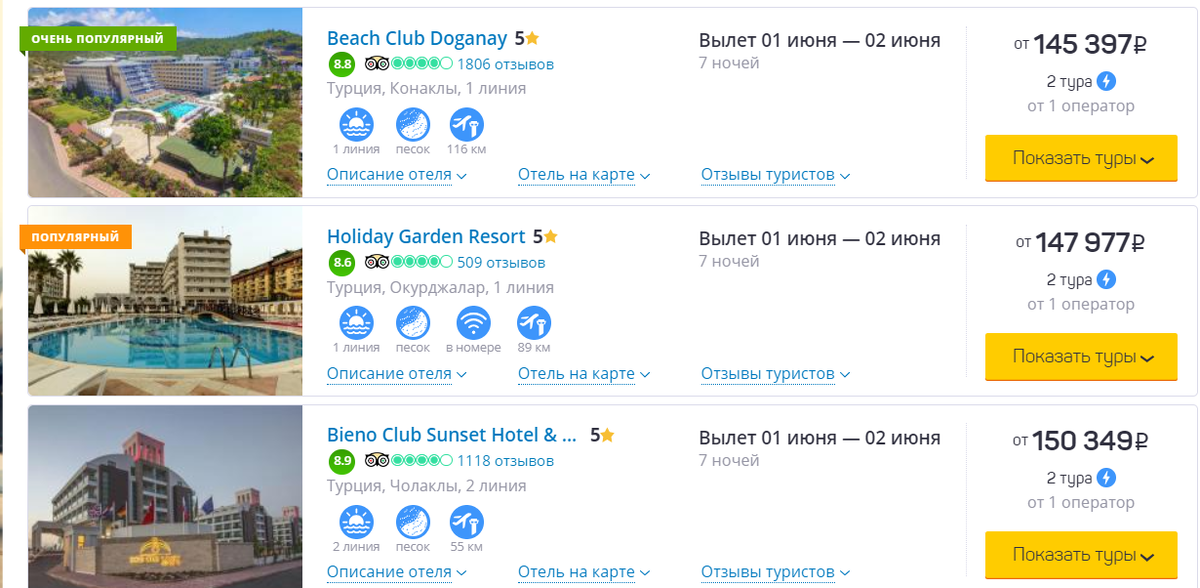Viewport: 1200px width, 588px height.
Task: Open Показать туры for Holiday Garden Resort
Action: 1081,356
